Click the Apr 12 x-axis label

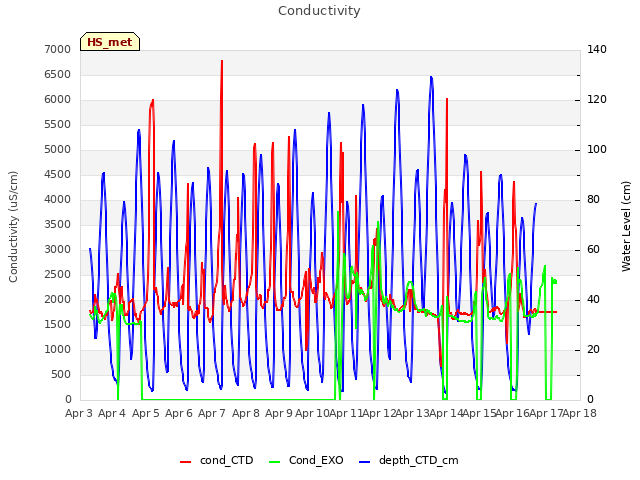pyautogui.click(x=379, y=413)
